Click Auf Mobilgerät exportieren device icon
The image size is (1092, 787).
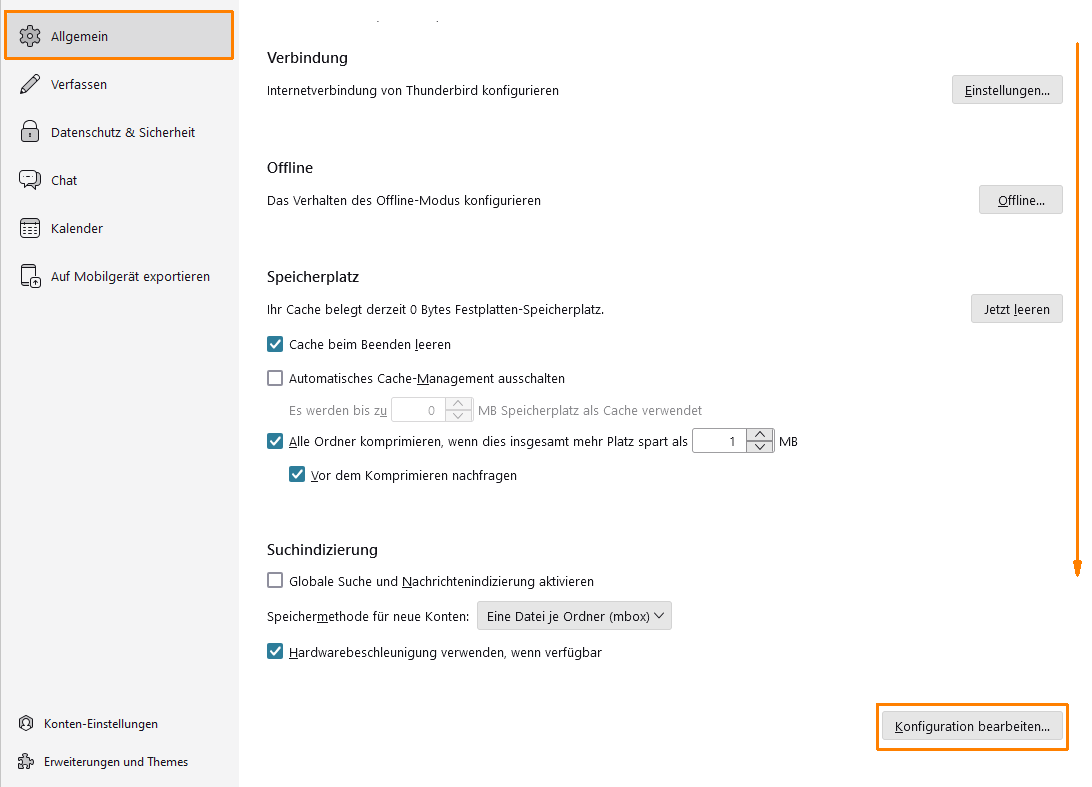click(x=30, y=276)
